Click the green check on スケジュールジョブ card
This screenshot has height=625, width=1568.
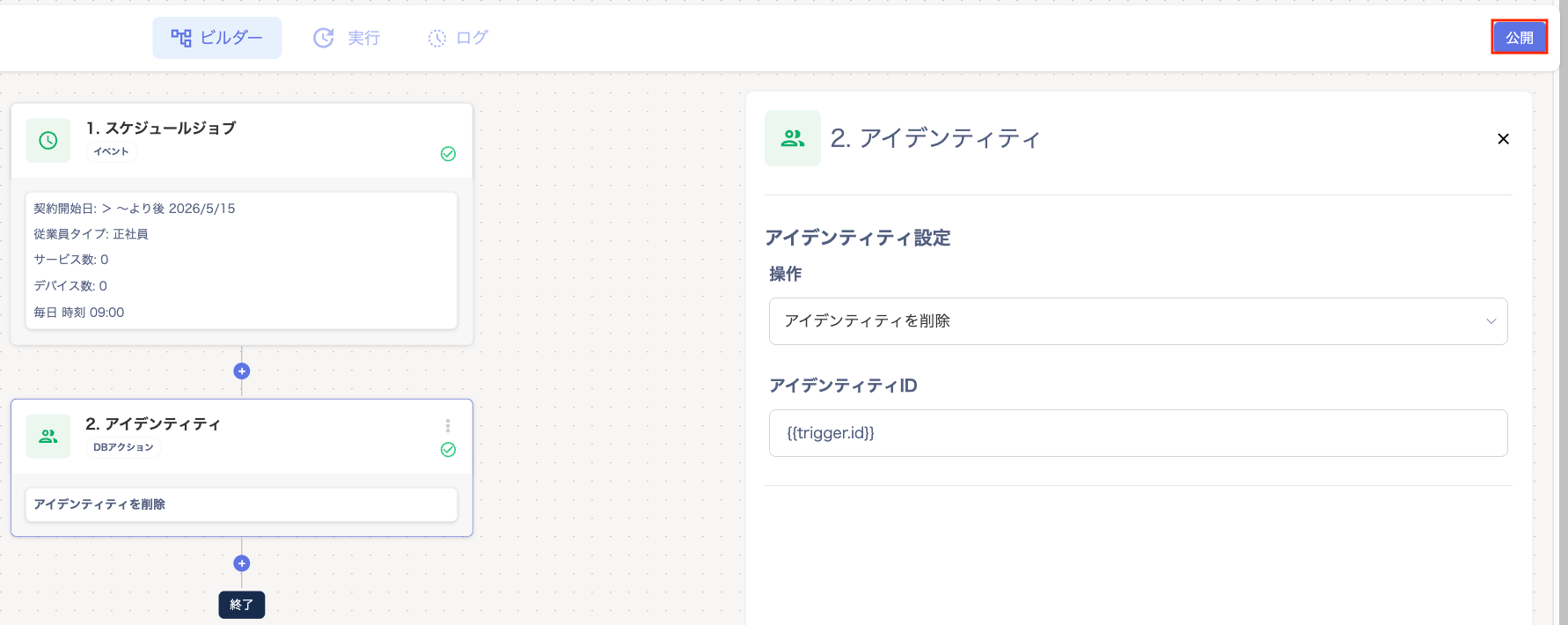[x=448, y=154]
